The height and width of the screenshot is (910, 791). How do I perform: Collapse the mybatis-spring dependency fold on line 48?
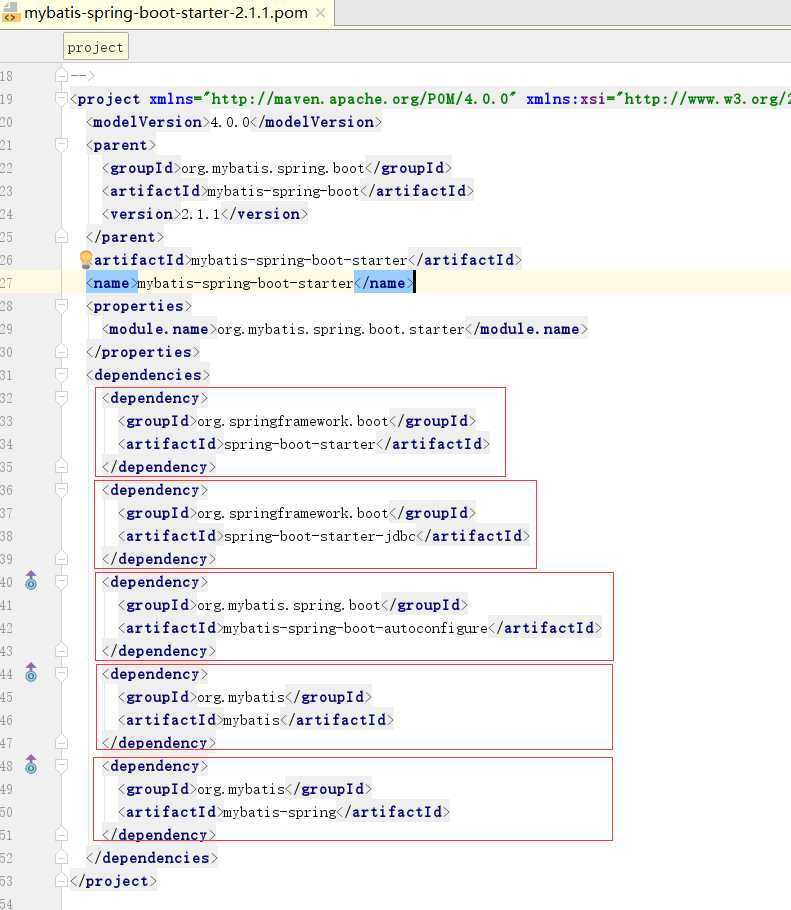[62, 765]
